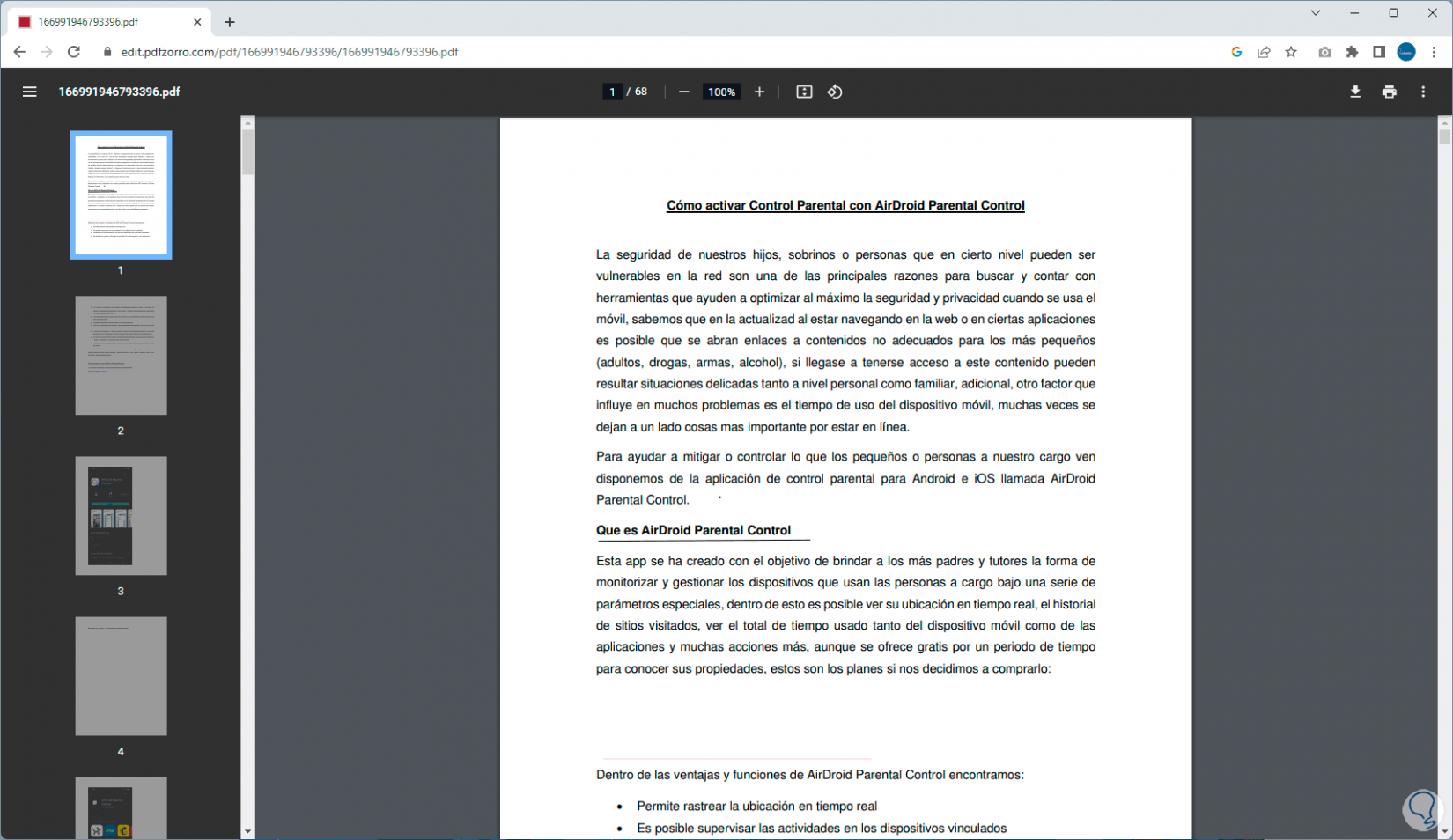The image size is (1453, 840).
Task: Click the camera screenshot extension icon
Action: [x=1324, y=52]
